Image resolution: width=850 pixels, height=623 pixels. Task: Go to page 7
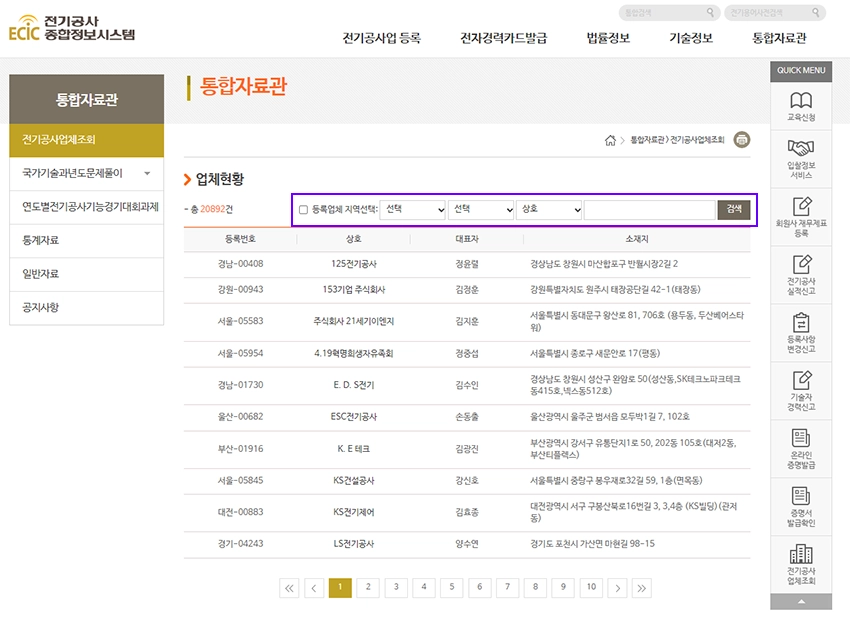click(x=507, y=588)
